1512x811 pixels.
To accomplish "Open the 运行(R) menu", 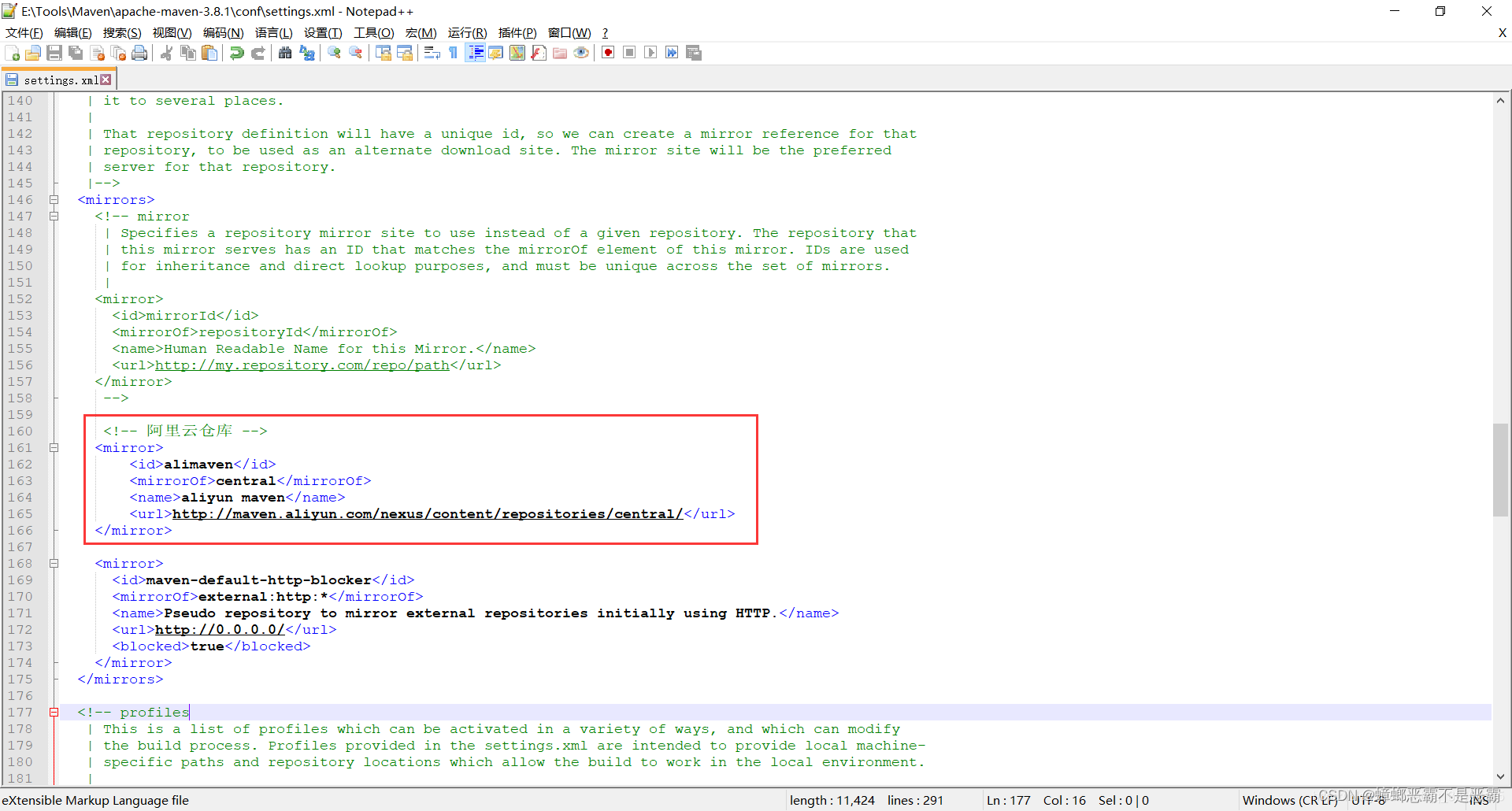I will pyautogui.click(x=467, y=32).
